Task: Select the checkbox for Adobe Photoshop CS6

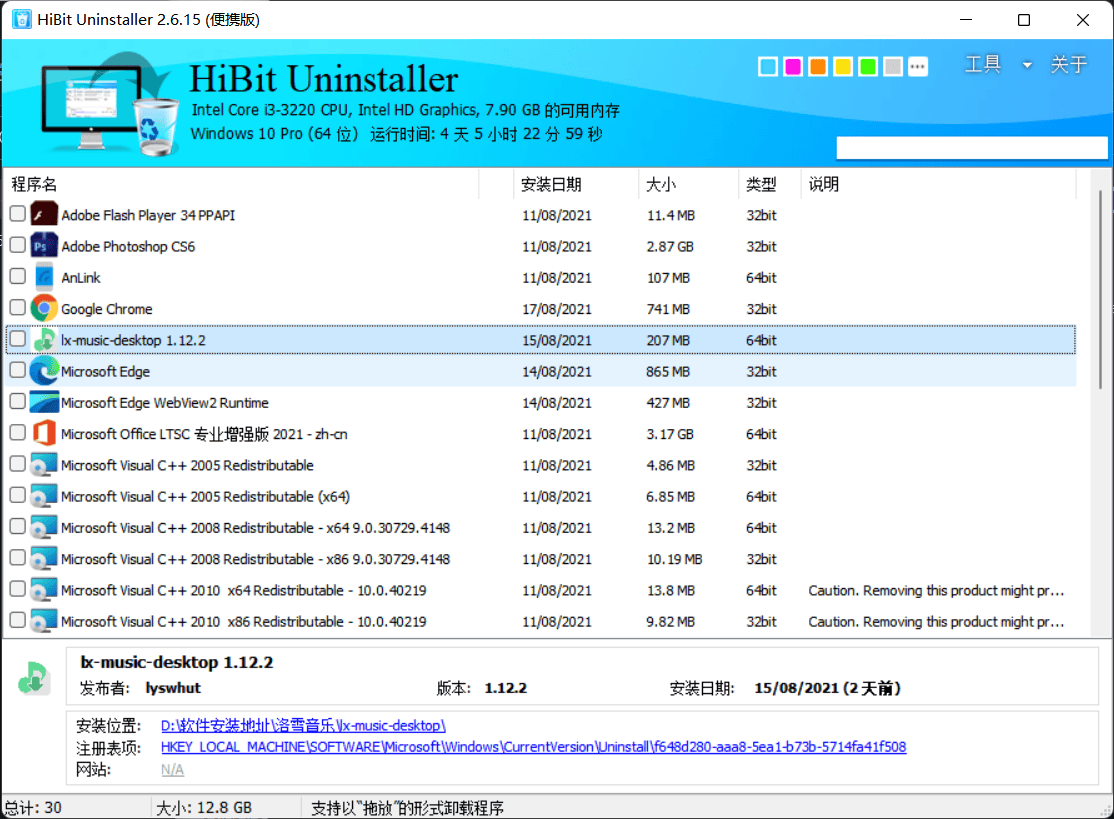Action: point(17,245)
